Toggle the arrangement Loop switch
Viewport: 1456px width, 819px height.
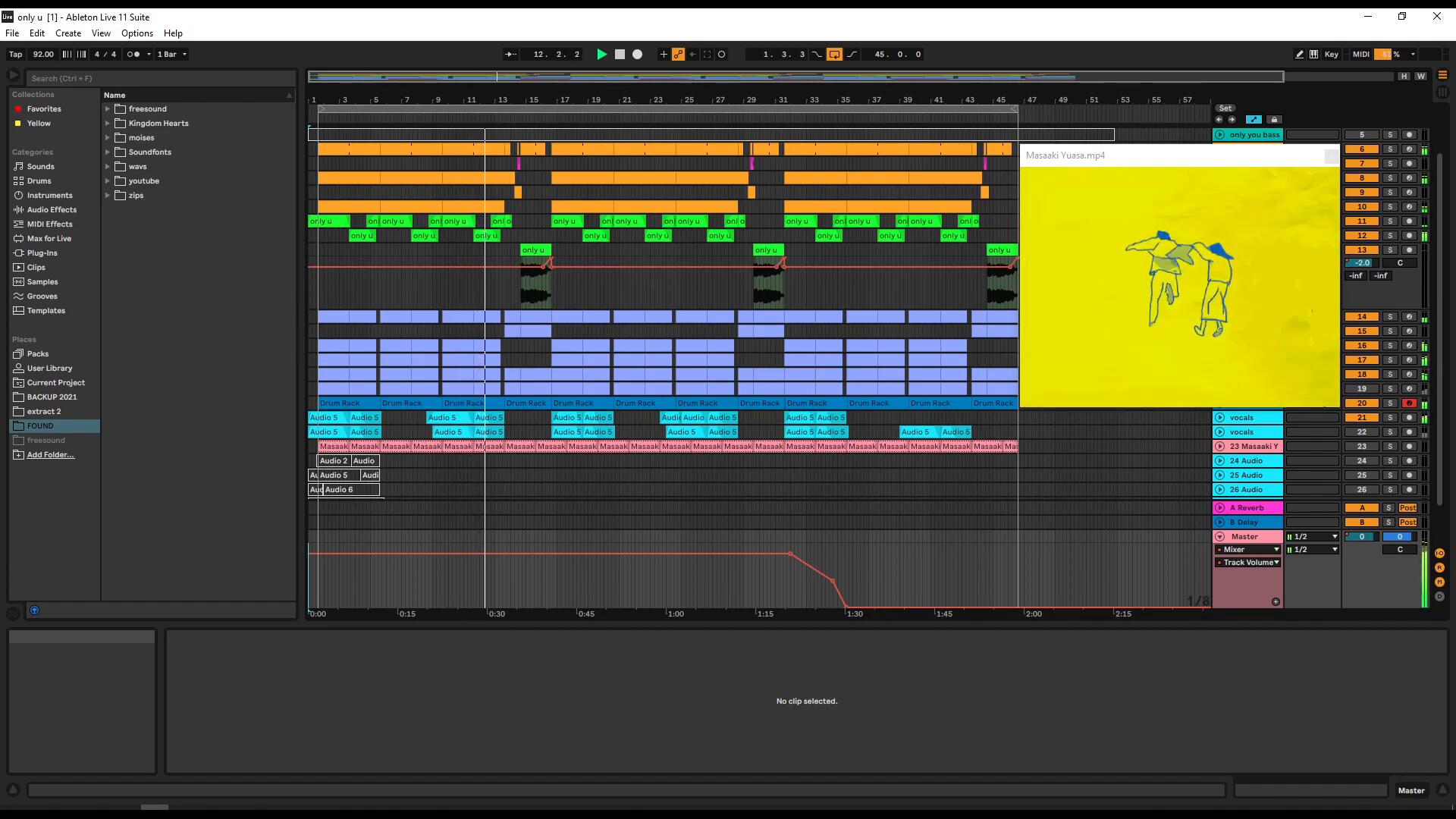(834, 55)
